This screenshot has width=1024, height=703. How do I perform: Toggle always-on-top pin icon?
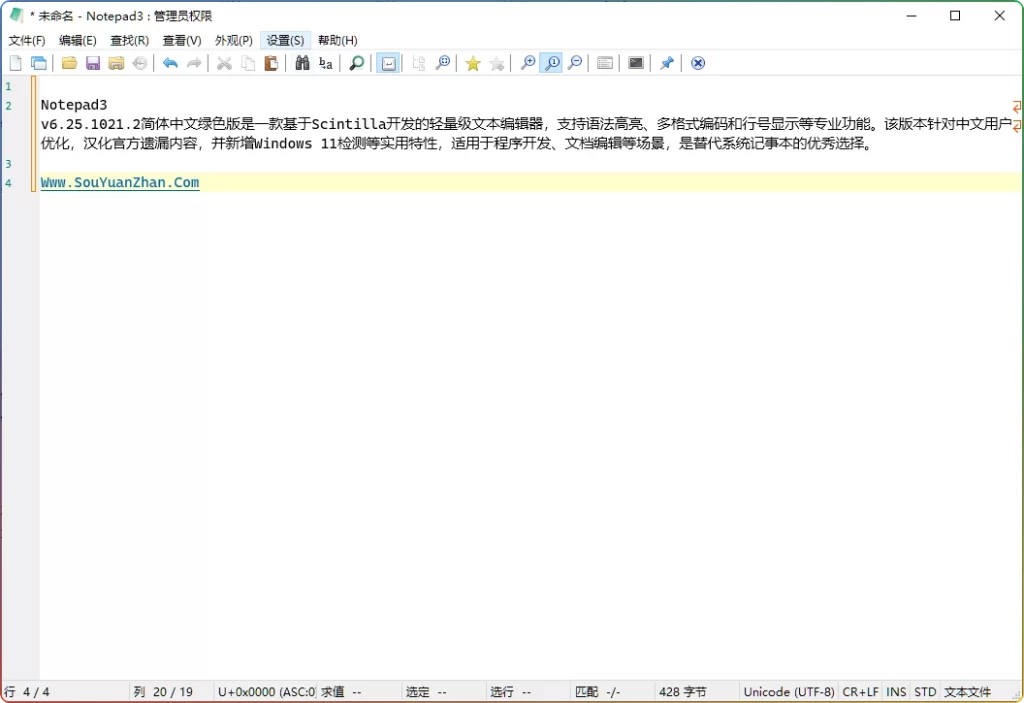point(667,63)
